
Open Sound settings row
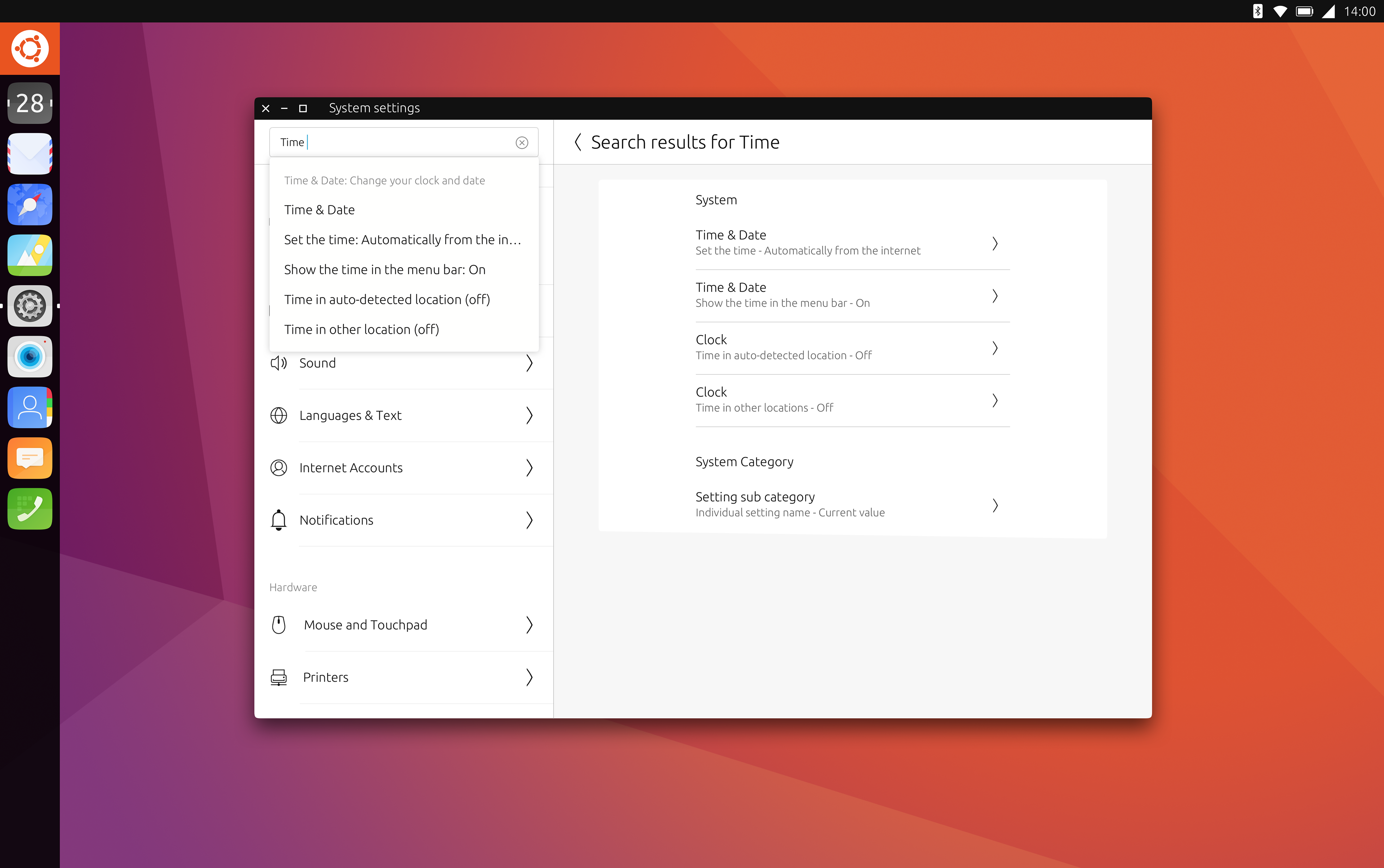[404, 363]
